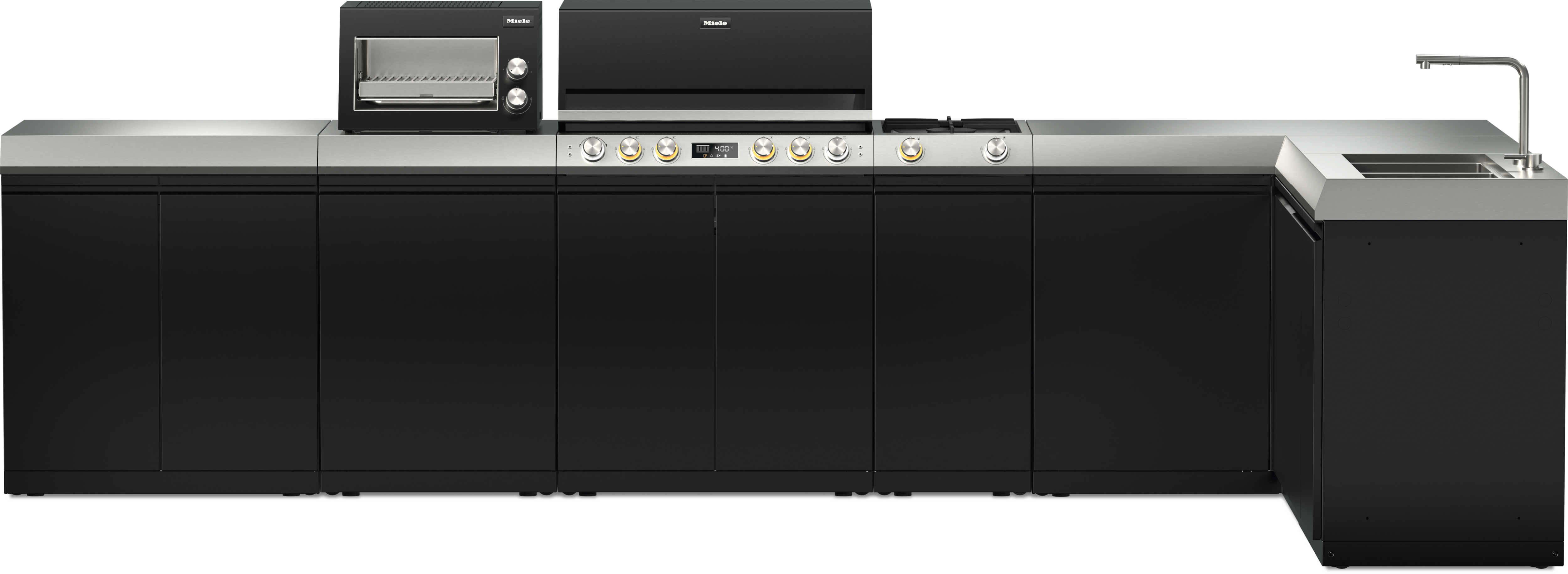Click the grill's leftmost unlit selector knob

click(x=593, y=149)
